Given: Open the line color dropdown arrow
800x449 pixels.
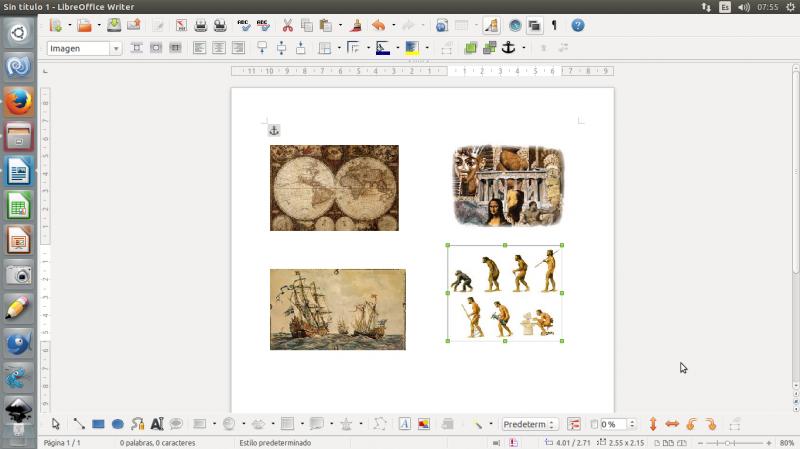Looking at the screenshot, I should tap(397, 48).
